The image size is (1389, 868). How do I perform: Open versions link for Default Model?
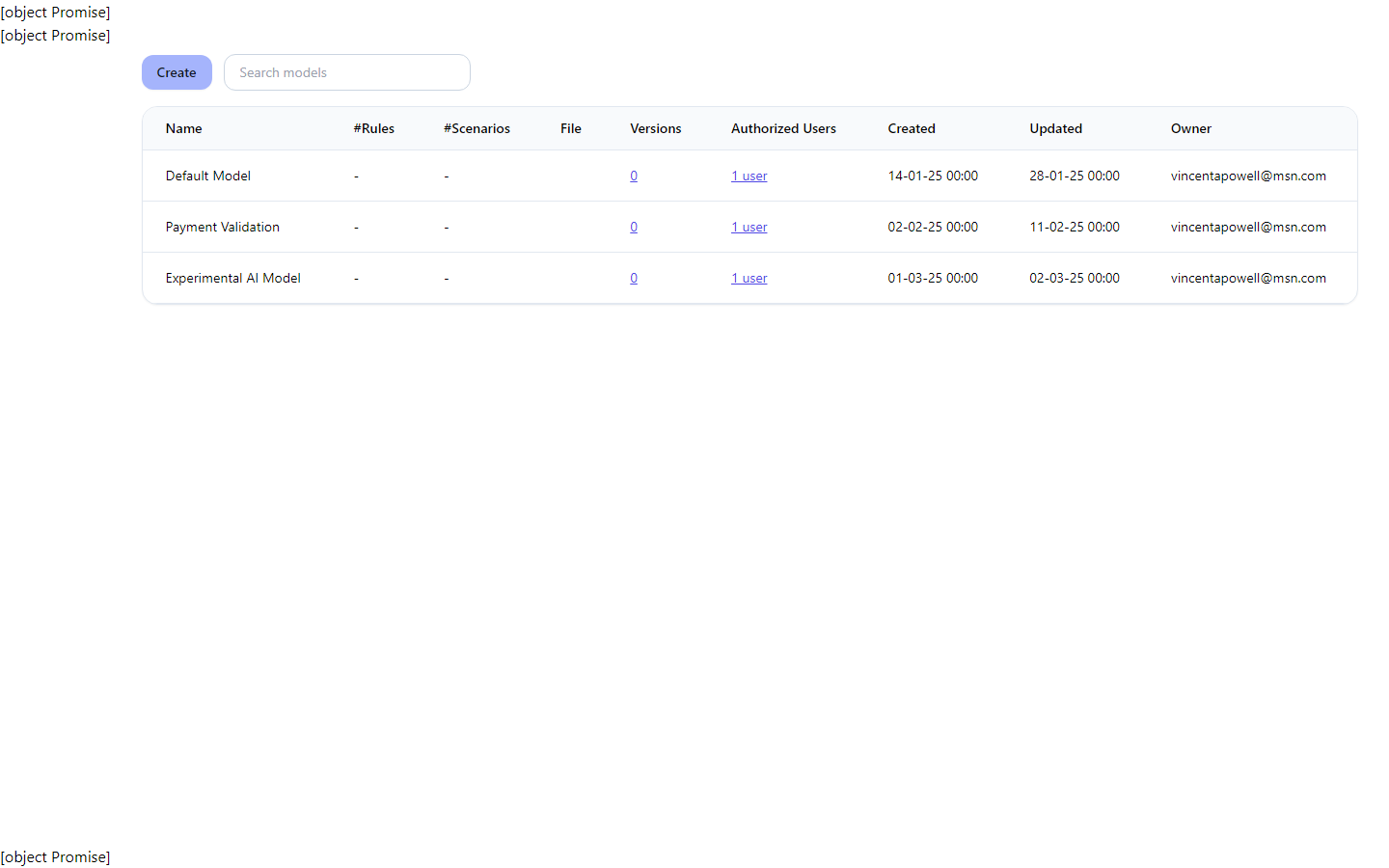click(634, 176)
